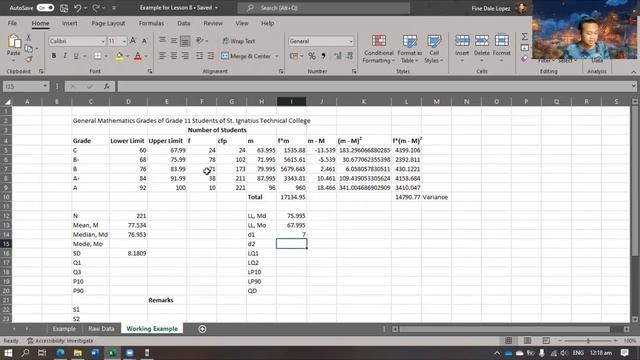
Task: Cut selection with scissors icon
Action: click(29, 38)
